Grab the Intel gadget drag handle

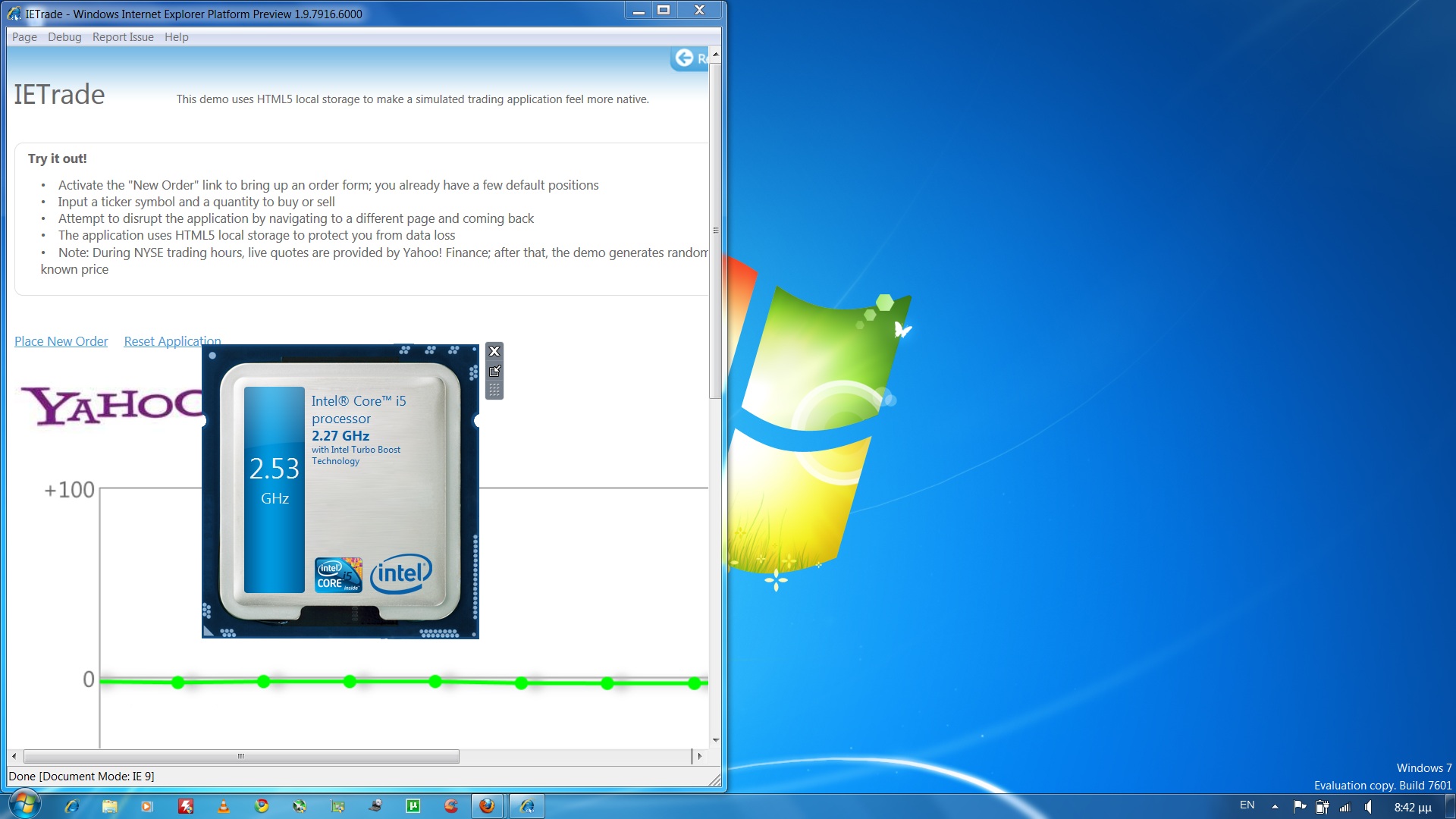[494, 390]
